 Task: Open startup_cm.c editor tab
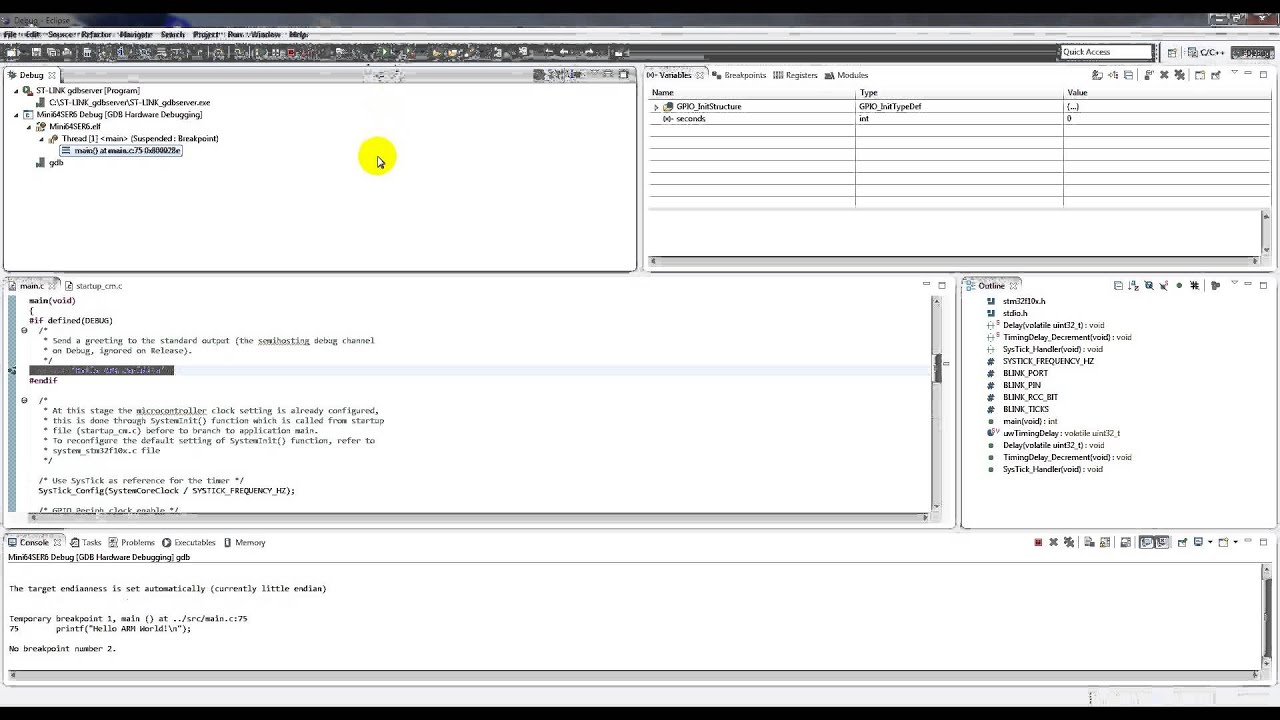pyautogui.click(x=92, y=286)
